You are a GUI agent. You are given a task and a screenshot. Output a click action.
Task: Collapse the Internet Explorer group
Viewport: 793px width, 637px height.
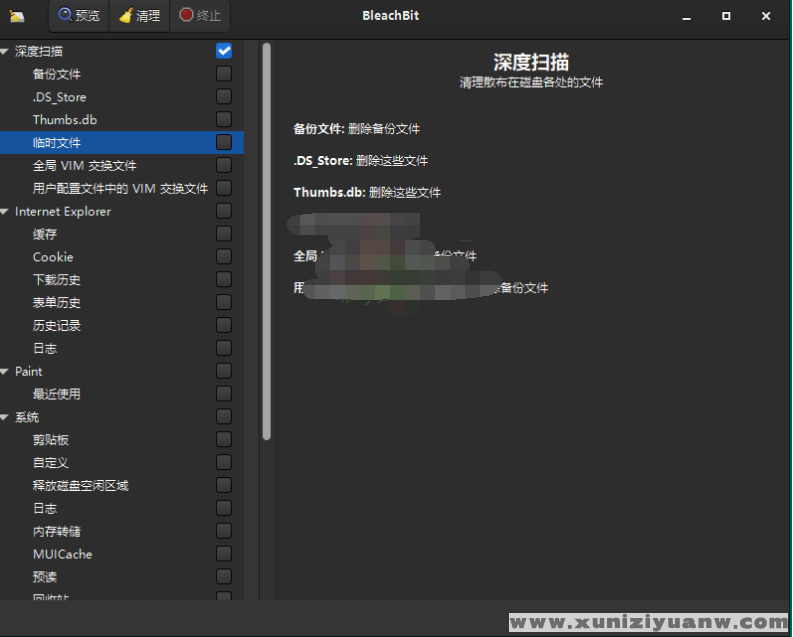click(5, 212)
